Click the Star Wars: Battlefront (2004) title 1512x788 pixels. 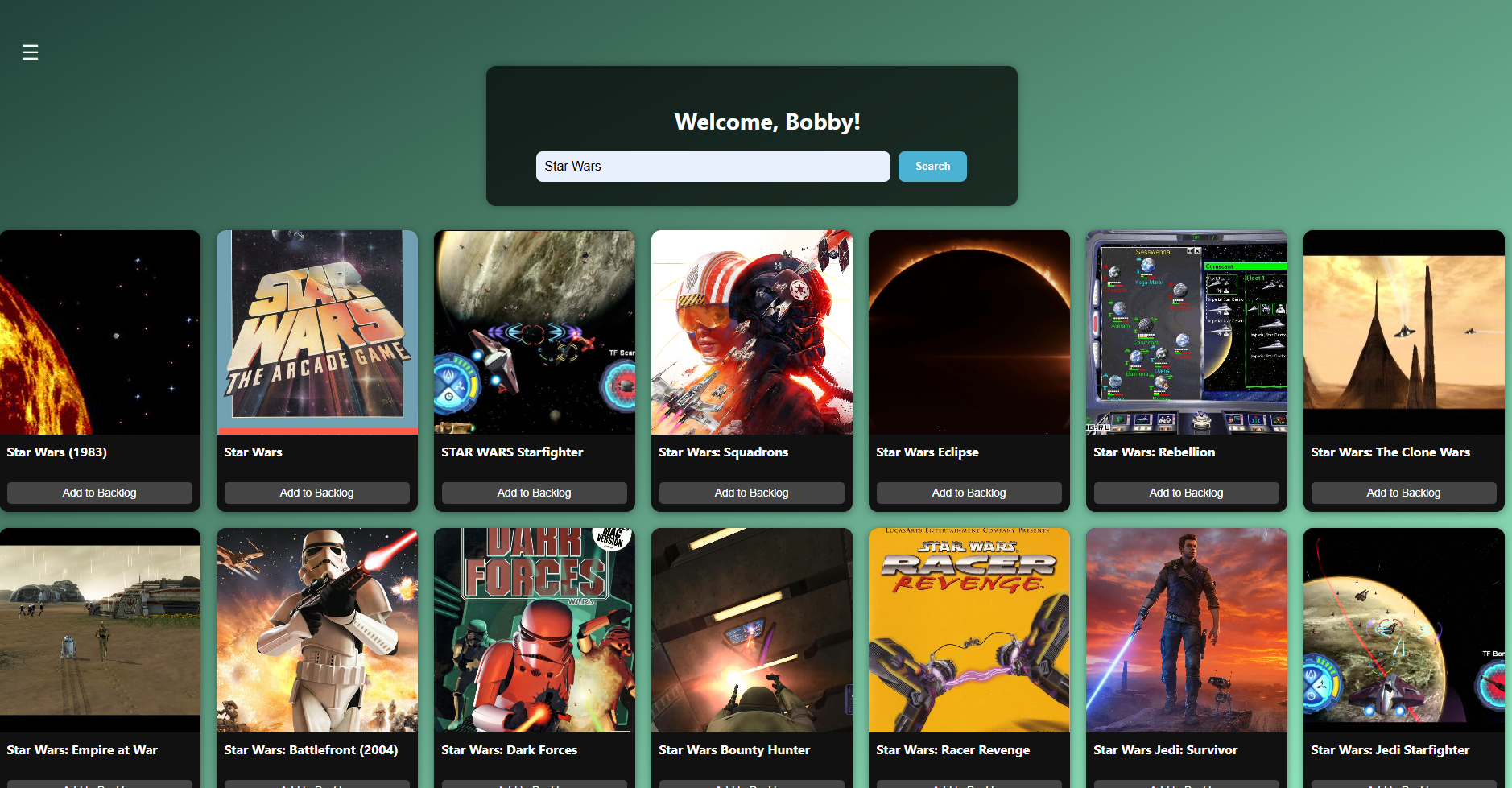coord(311,749)
